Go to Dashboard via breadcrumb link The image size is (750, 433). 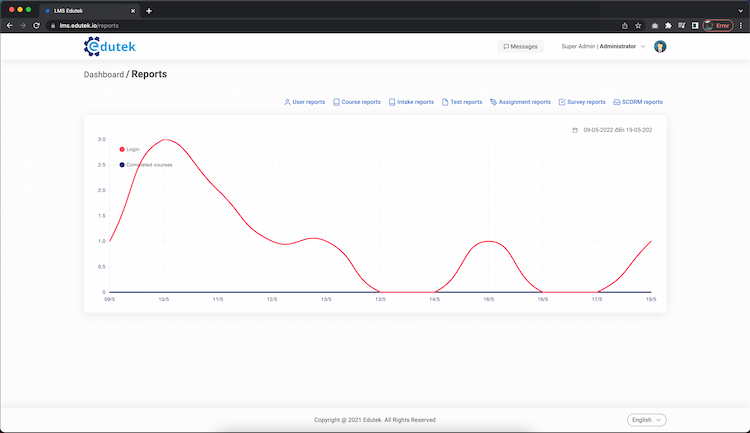tap(104, 75)
